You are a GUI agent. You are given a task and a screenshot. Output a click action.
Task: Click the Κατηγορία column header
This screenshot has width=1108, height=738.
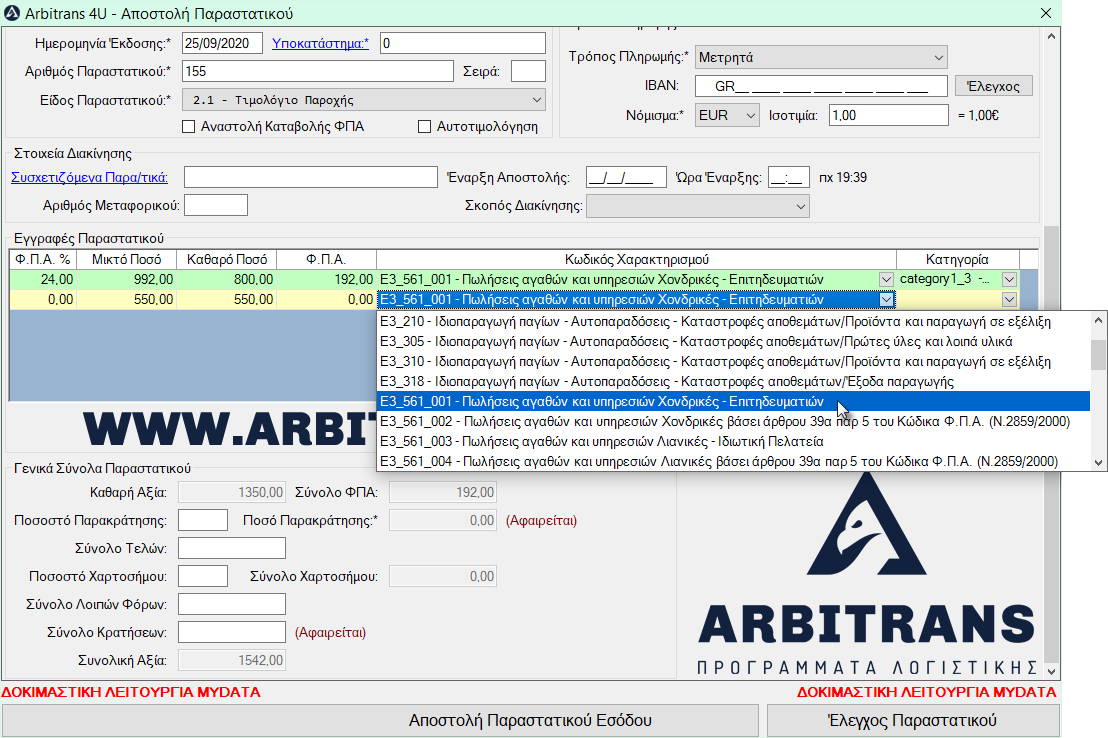[x=957, y=259]
